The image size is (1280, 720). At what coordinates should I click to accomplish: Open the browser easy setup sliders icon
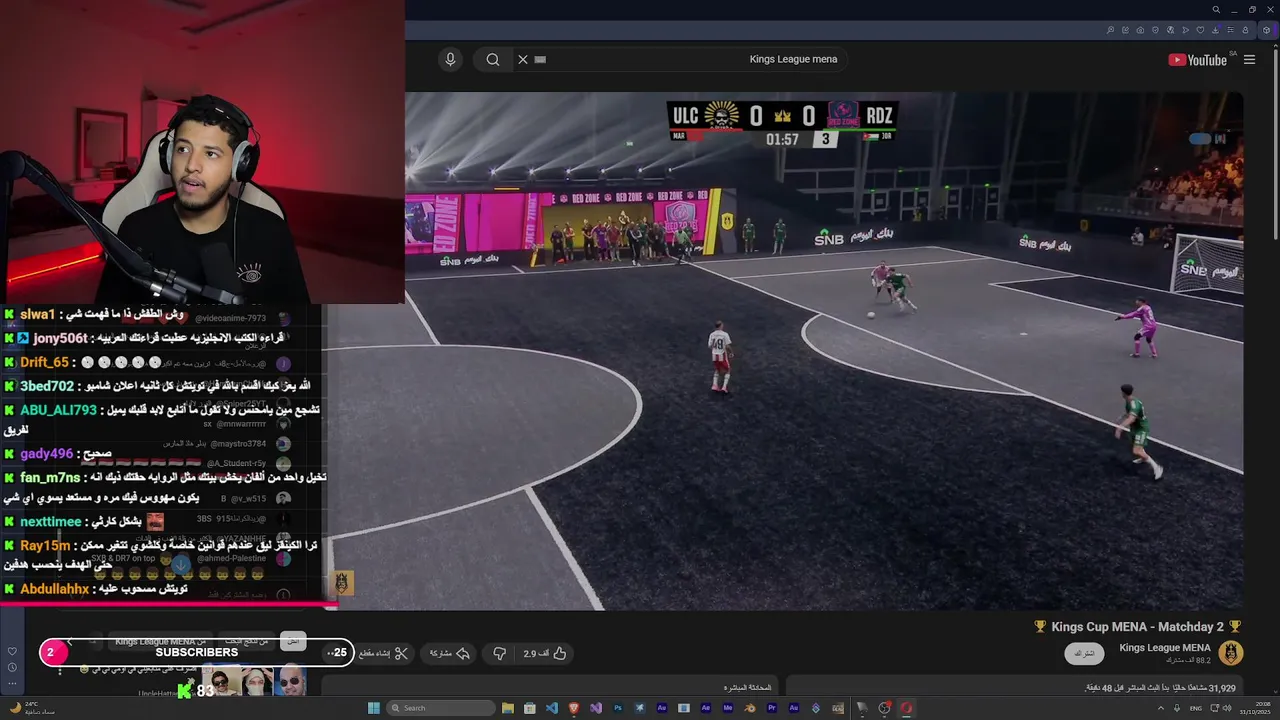click(1230, 30)
